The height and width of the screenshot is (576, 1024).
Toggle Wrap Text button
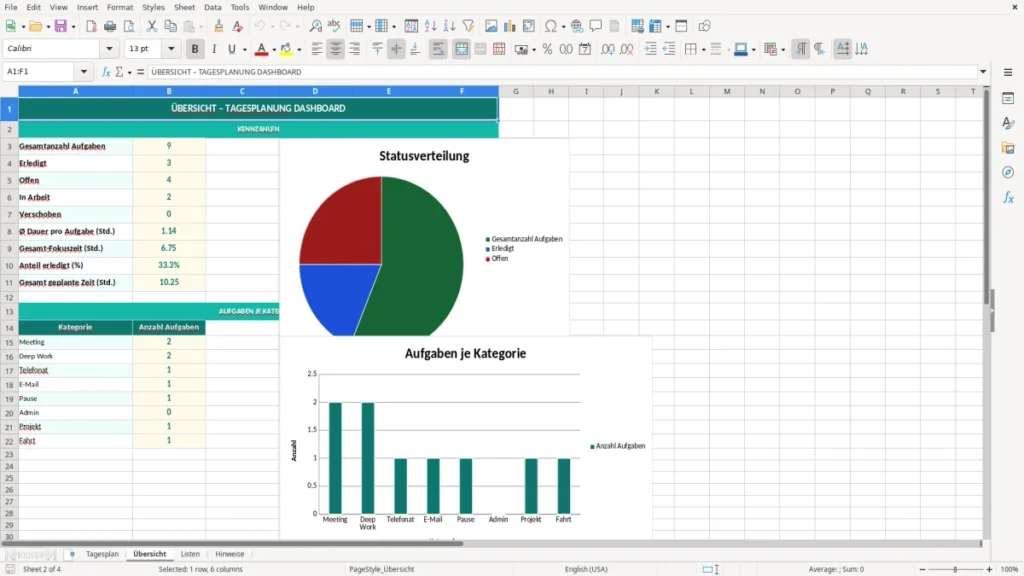[x=438, y=49]
